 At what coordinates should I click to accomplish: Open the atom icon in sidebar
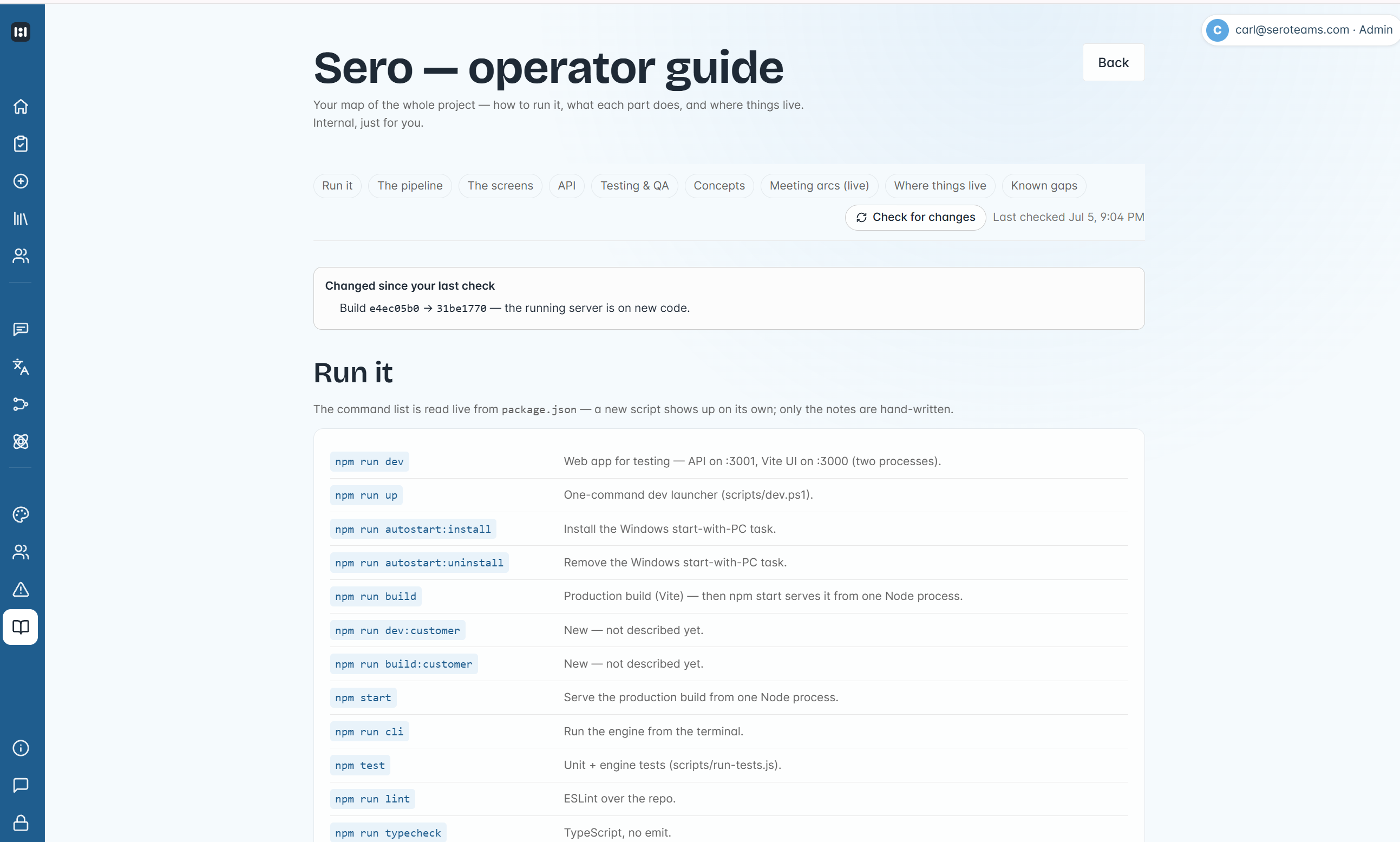point(21,441)
